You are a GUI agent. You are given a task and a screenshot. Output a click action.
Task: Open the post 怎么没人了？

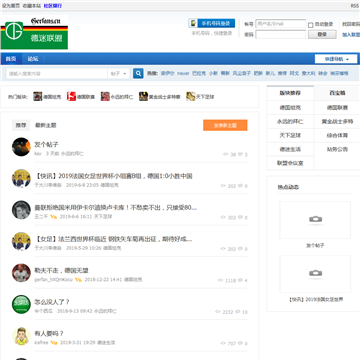52,302
